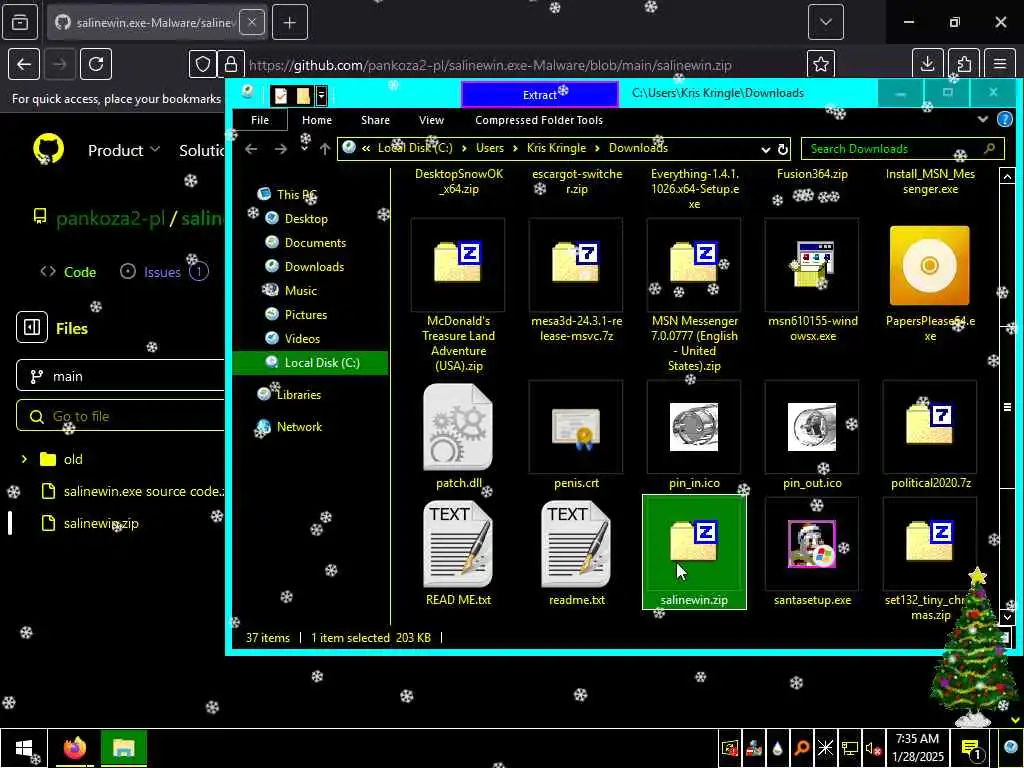Screen dimensions: 1024x768
Task: Open a new Firefox tab
Action: click(289, 22)
